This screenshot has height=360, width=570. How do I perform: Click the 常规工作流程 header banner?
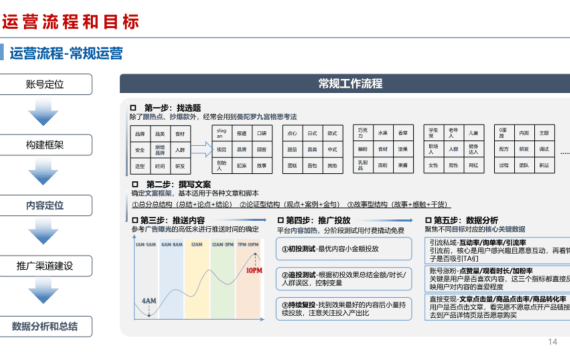tap(345, 84)
